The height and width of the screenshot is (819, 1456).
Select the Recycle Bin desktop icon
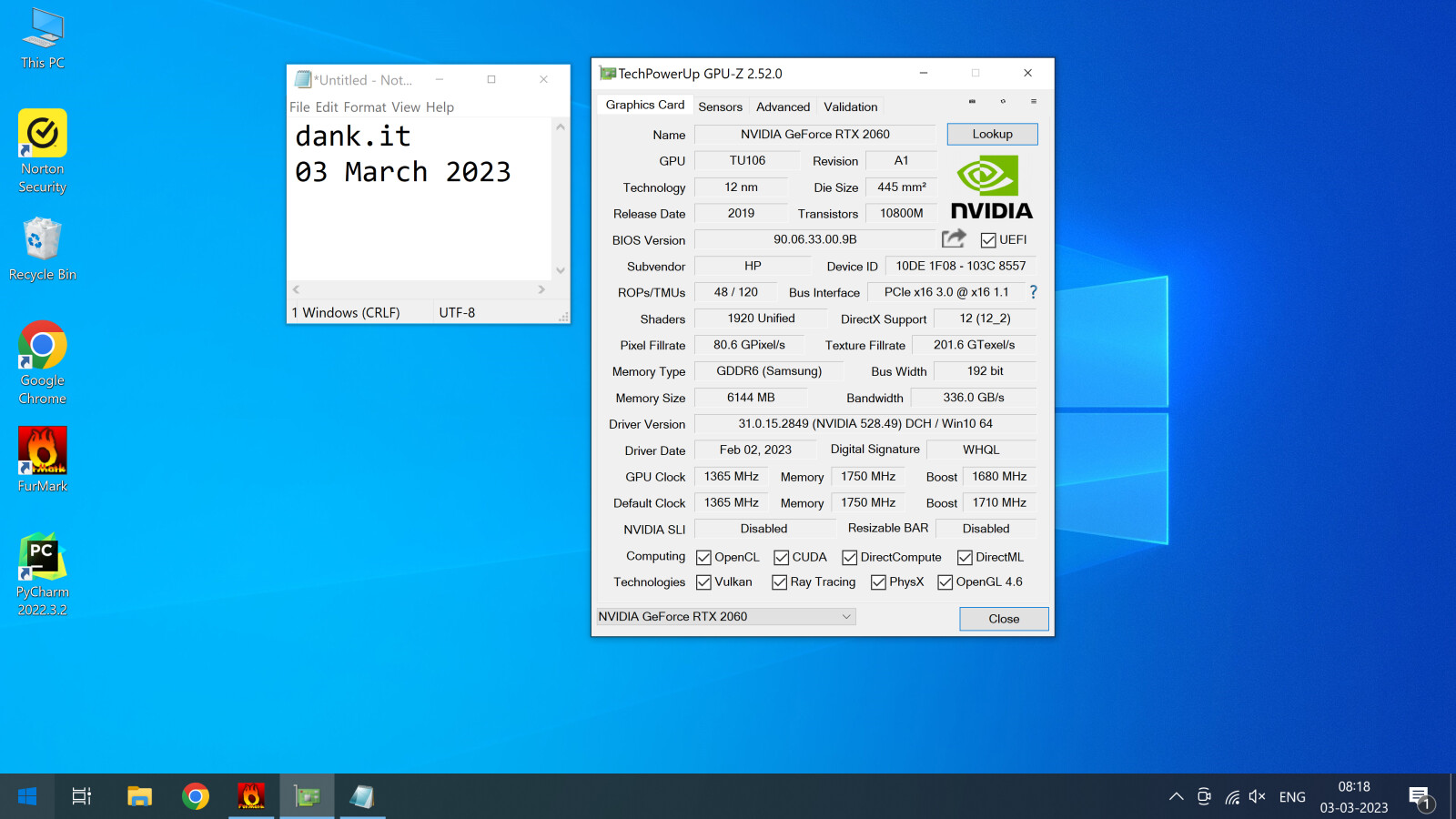[x=43, y=249]
